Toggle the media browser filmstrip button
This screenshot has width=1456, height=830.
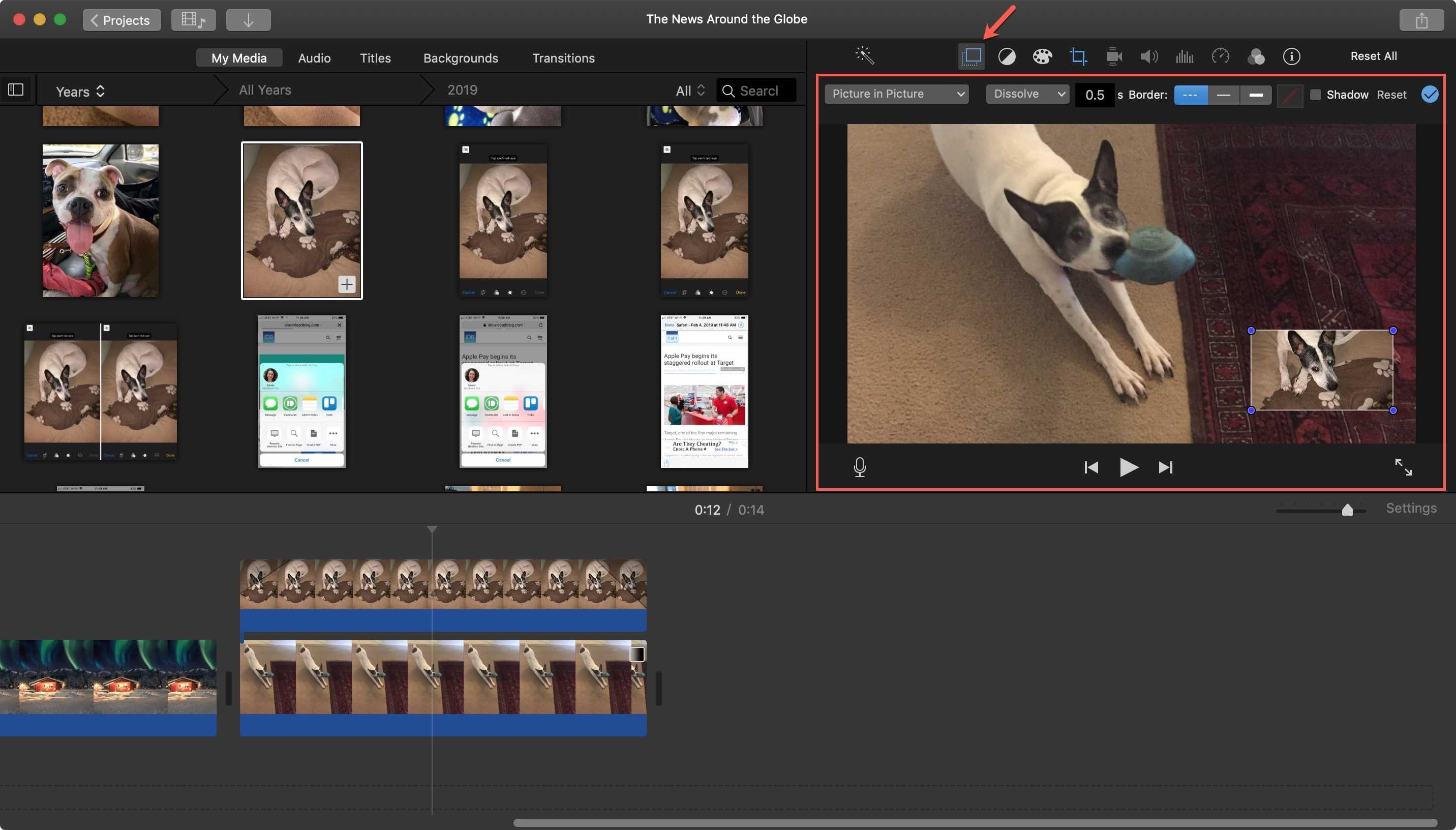click(193, 20)
